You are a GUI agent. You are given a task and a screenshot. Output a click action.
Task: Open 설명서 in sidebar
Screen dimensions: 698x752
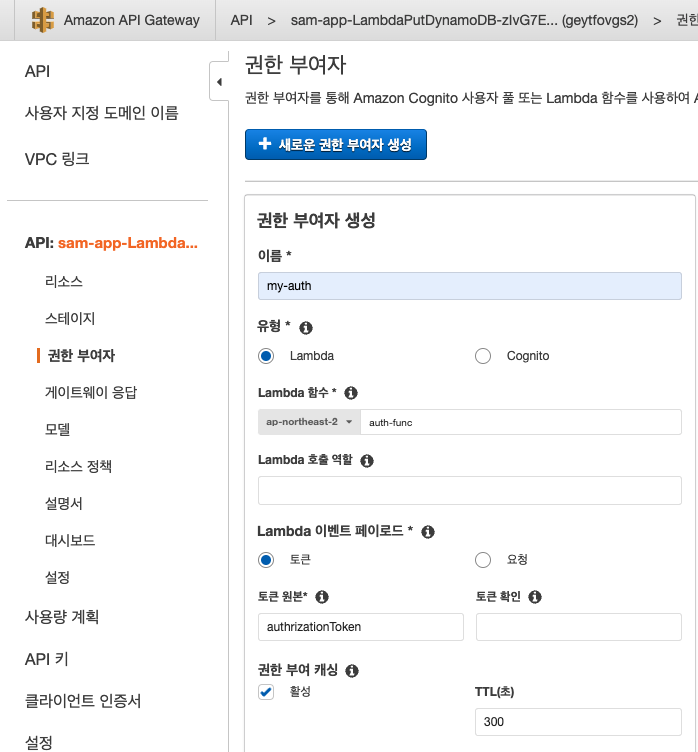tap(64, 503)
